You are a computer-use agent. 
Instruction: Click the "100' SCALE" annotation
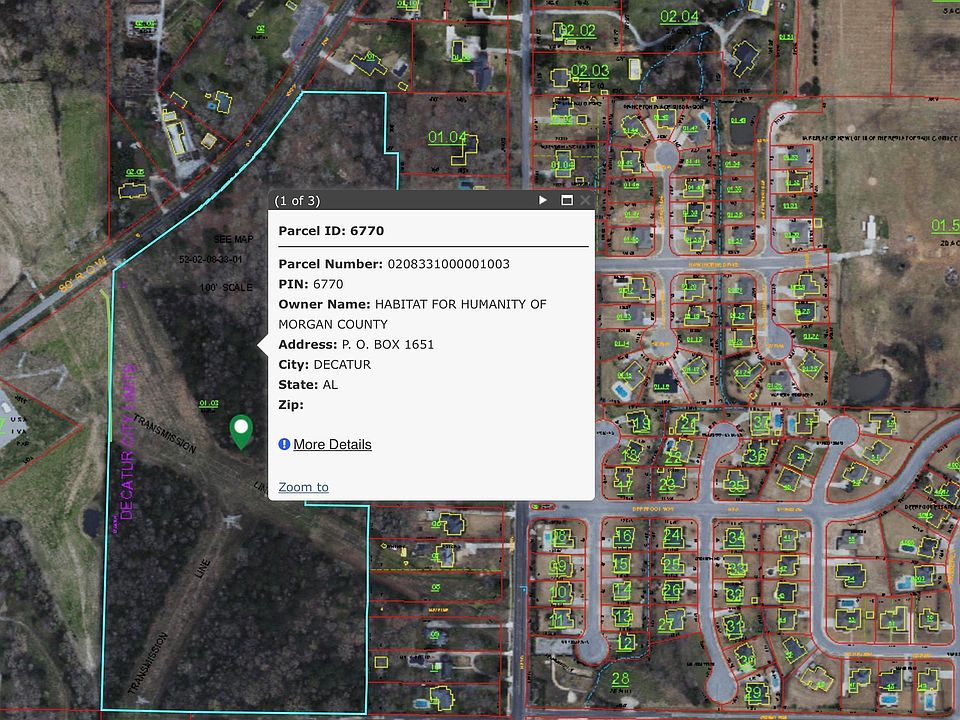point(226,287)
